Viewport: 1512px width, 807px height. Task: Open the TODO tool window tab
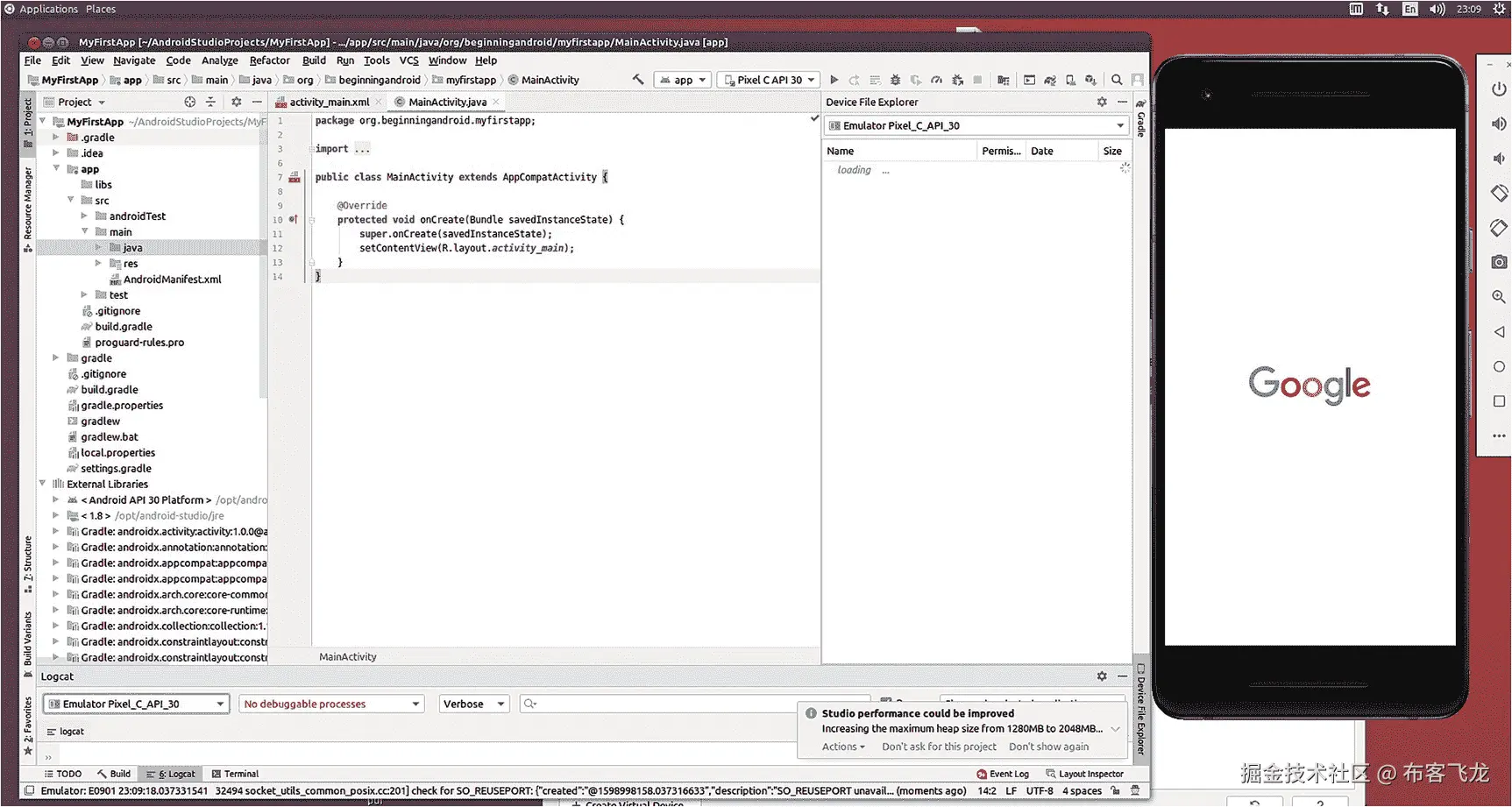point(63,774)
